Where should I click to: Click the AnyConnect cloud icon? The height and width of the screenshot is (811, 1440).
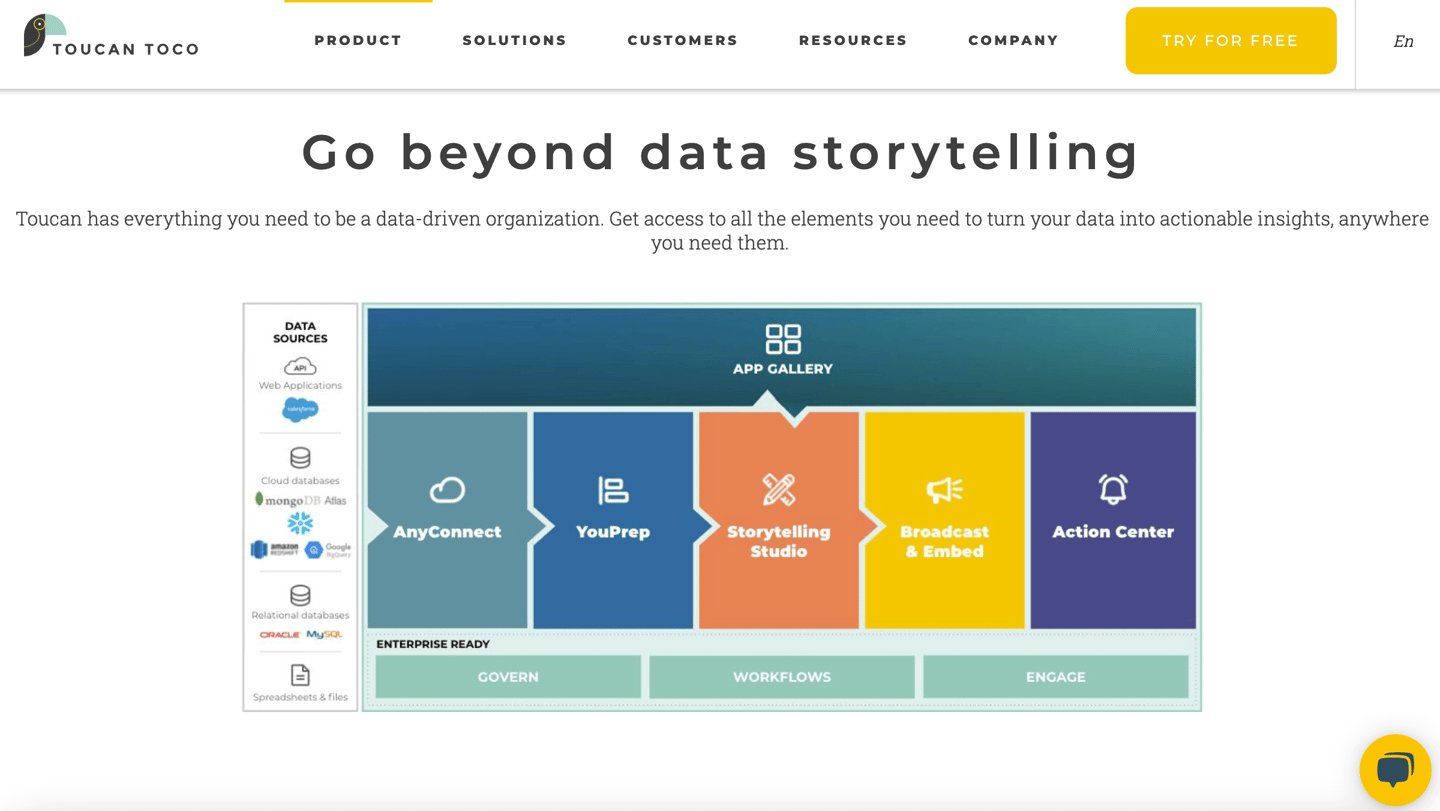click(x=447, y=490)
